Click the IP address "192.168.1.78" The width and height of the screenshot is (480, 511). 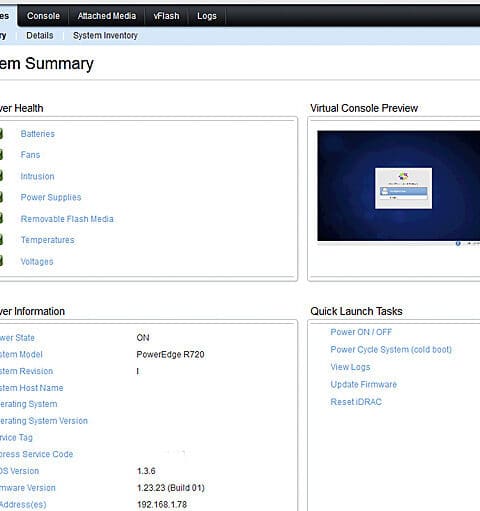tap(162, 504)
